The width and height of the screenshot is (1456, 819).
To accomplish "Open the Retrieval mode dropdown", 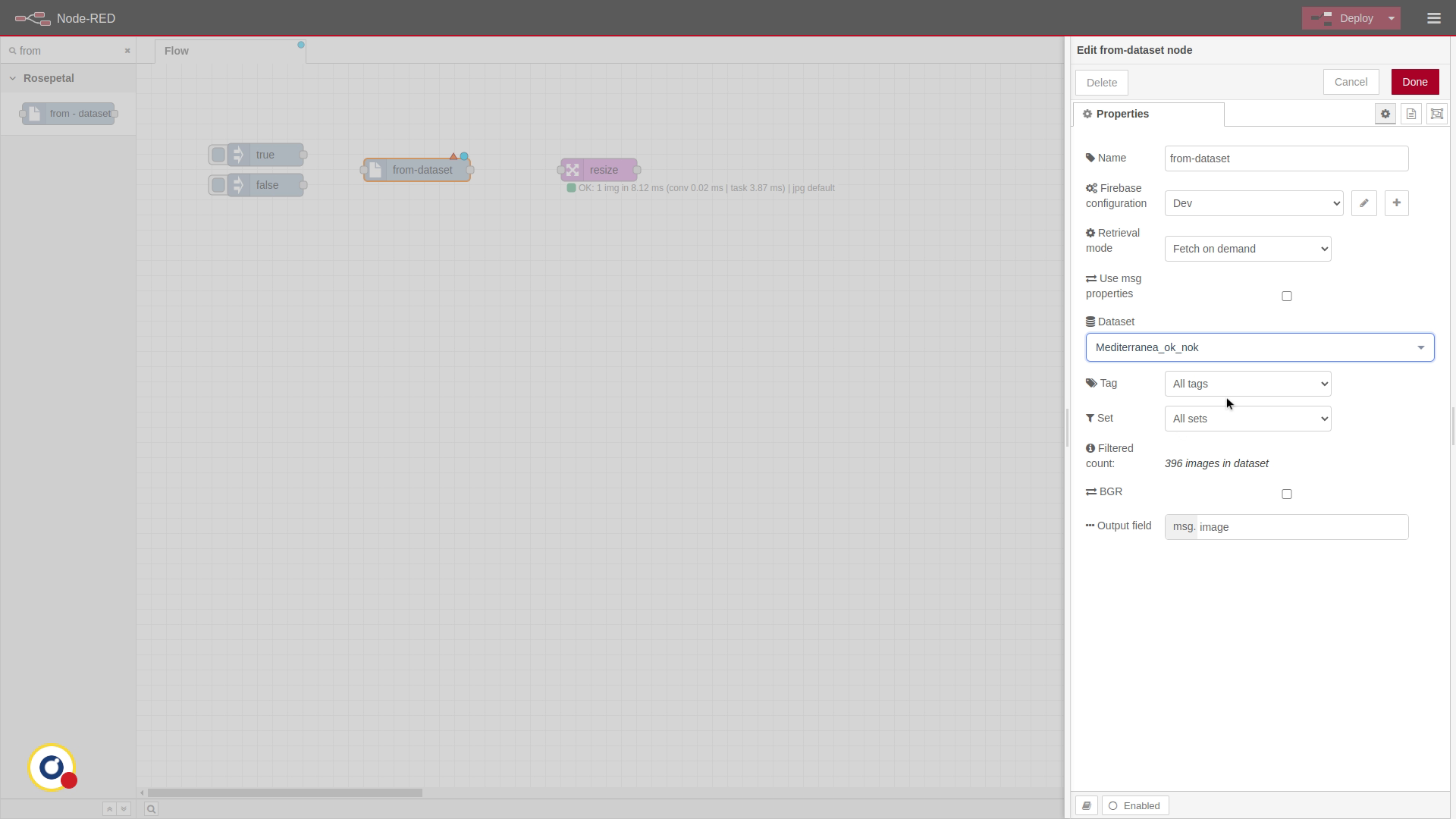I will pyautogui.click(x=1247, y=249).
